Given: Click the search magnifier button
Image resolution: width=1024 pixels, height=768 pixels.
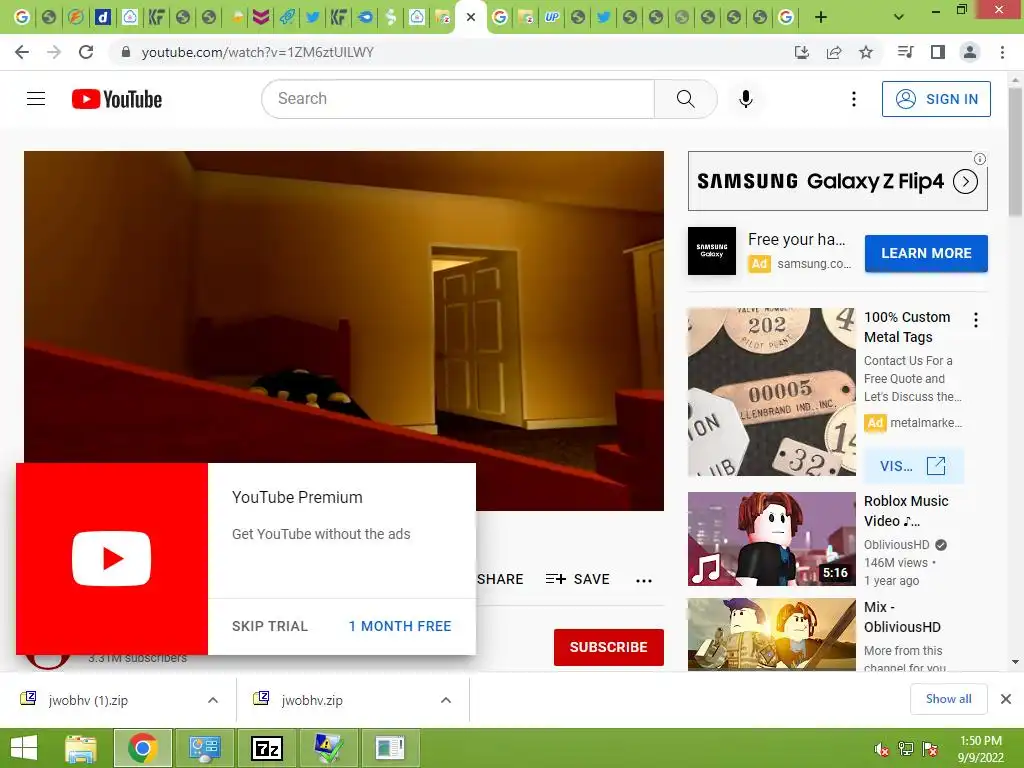Looking at the screenshot, I should click(686, 99).
